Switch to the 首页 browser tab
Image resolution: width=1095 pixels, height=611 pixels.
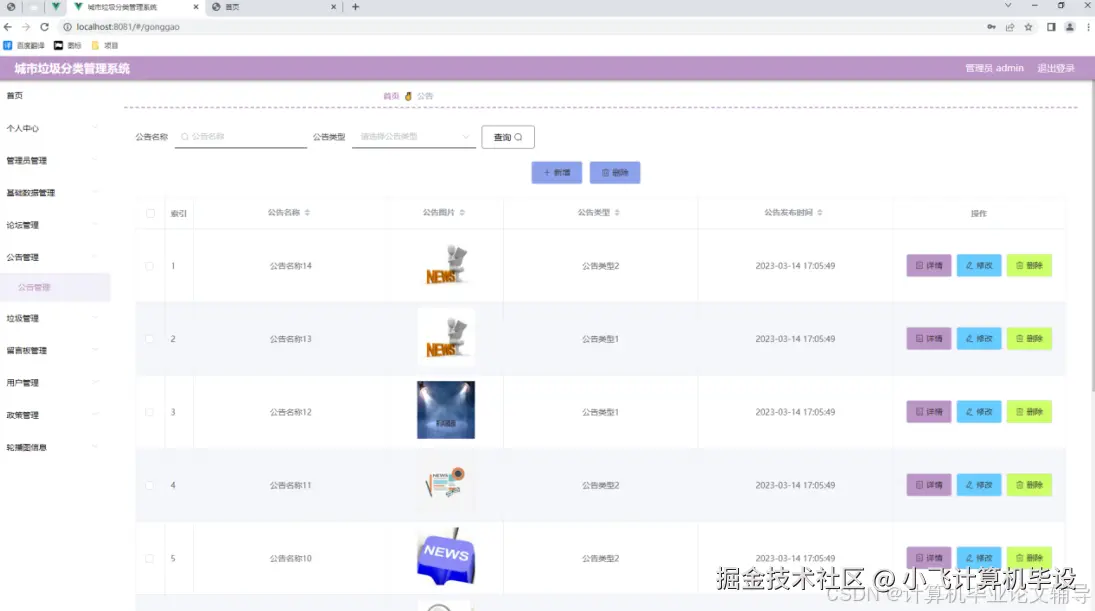pos(272,7)
